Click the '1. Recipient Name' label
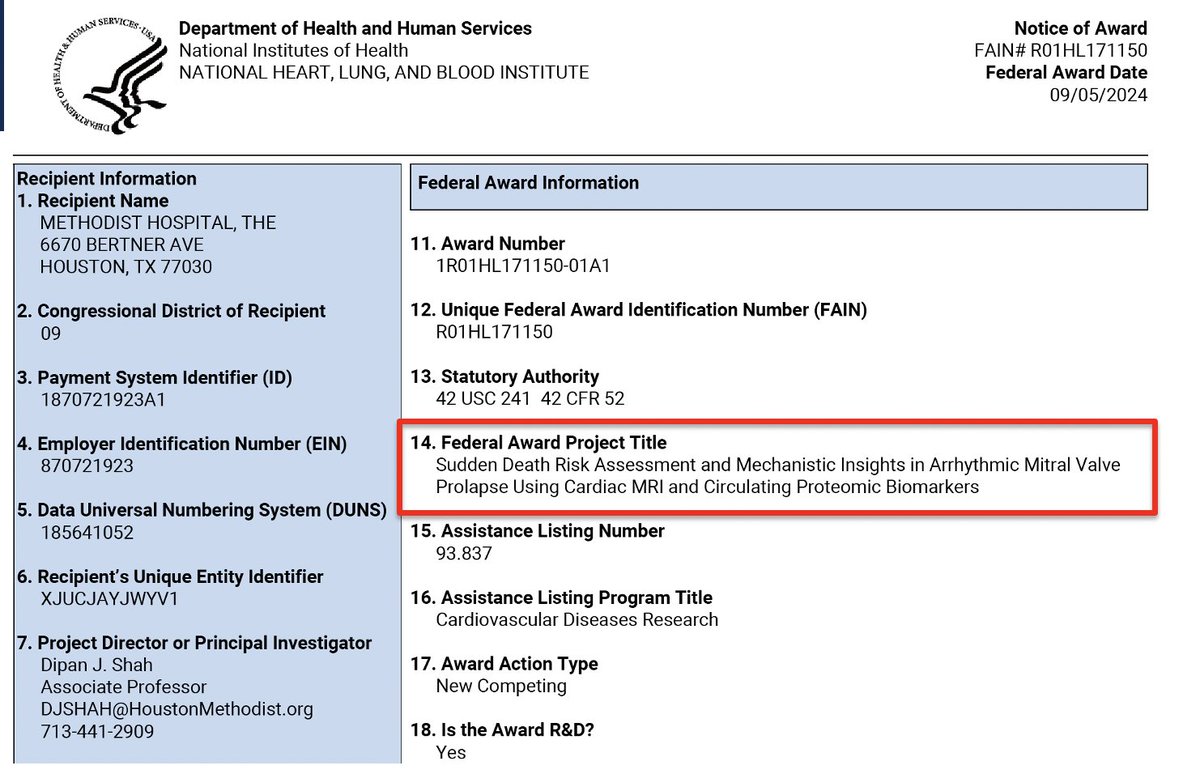 coord(94,201)
